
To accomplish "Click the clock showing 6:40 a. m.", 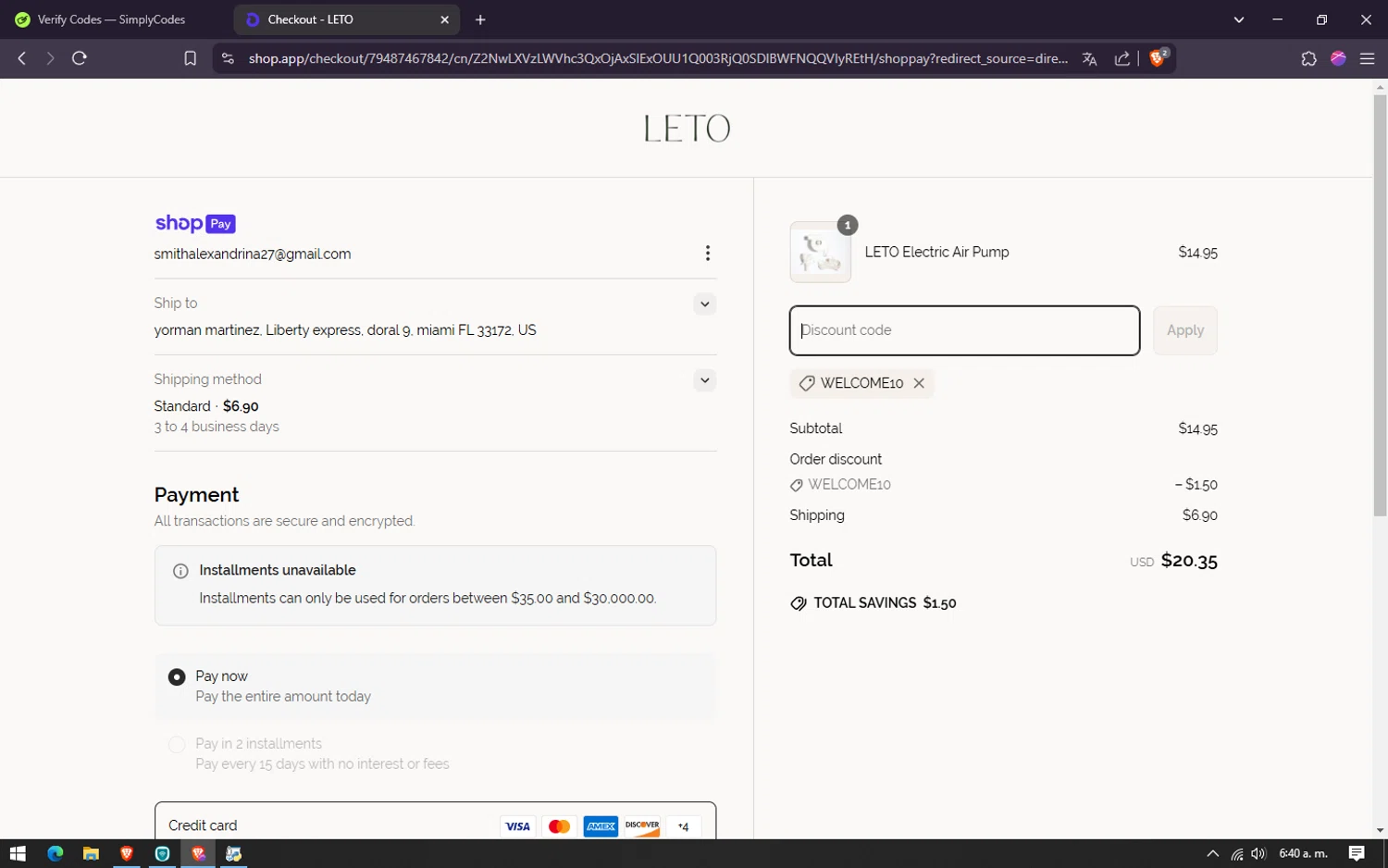I will (1303, 853).
